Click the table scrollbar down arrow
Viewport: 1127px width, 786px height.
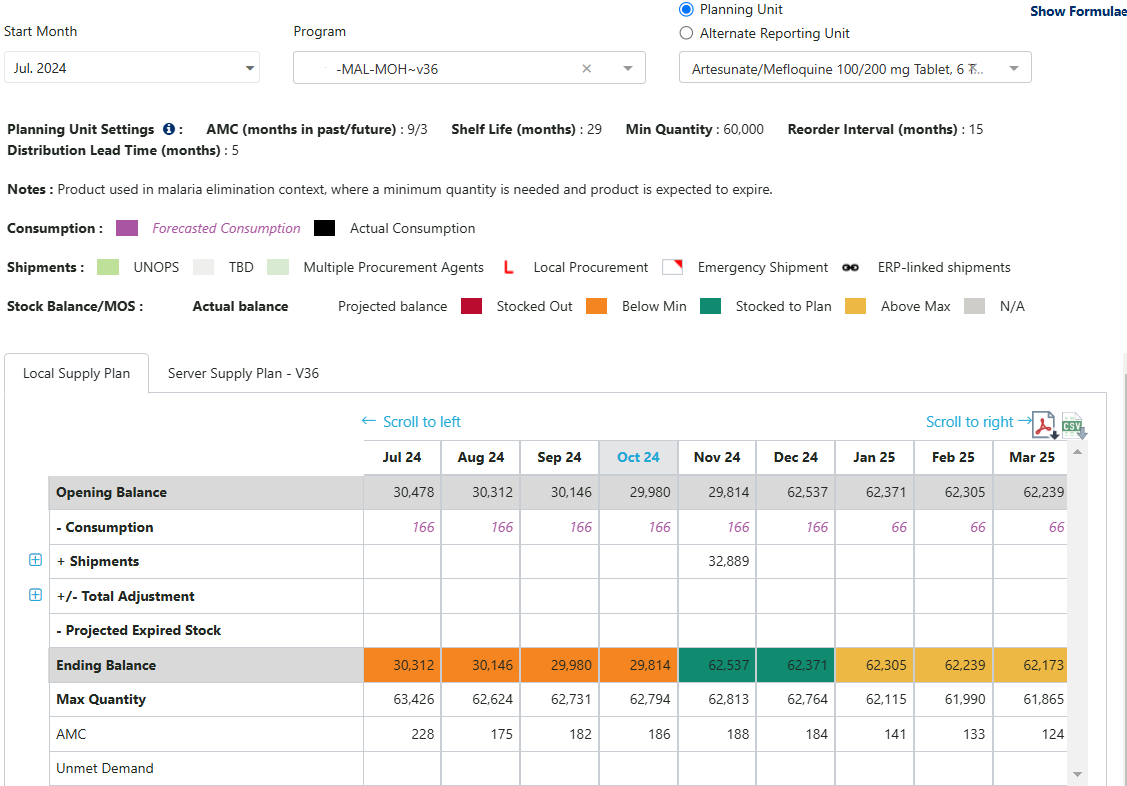1077,774
